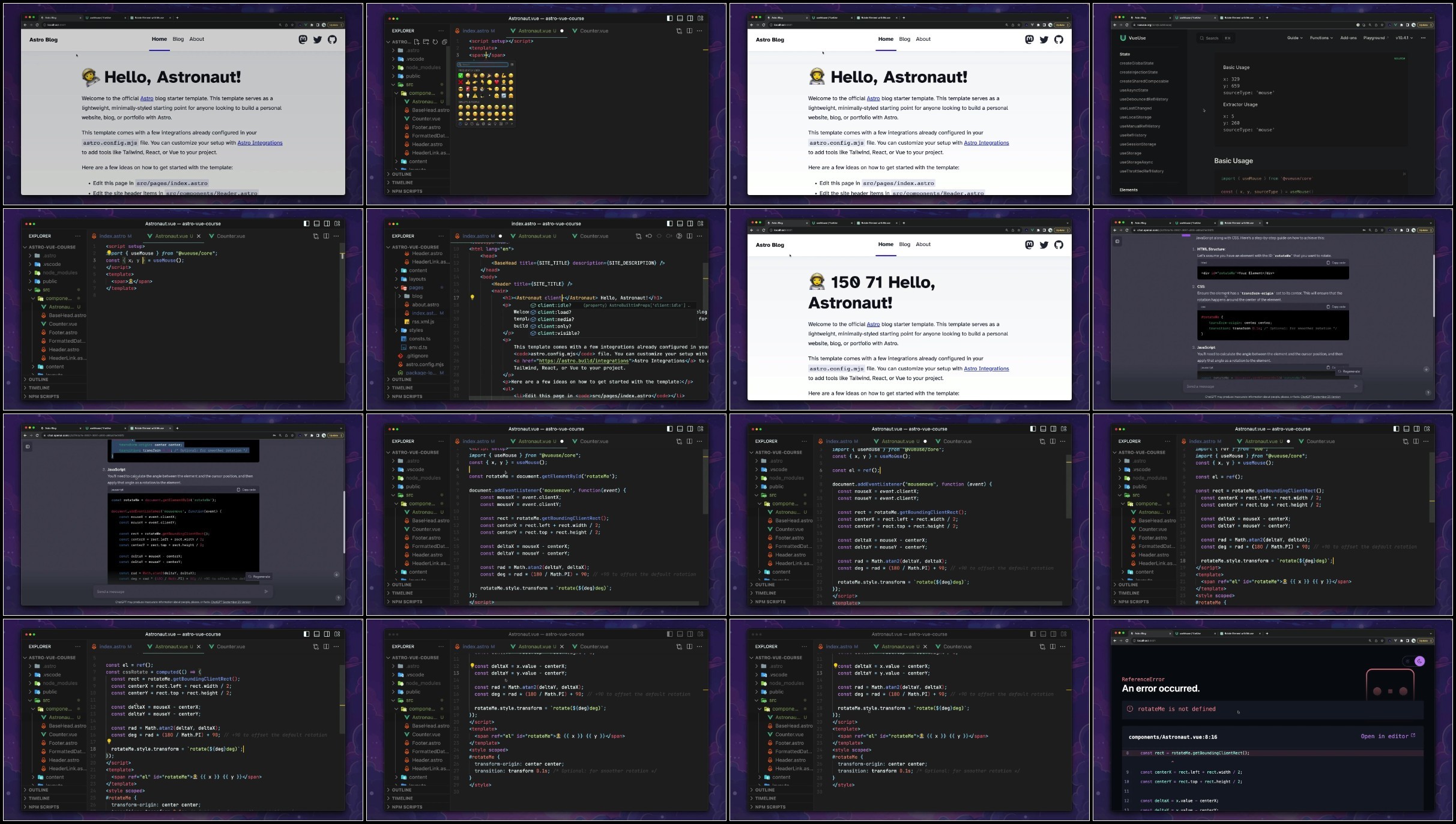
Task: Toggle Panel in index.astro window title bar
Action: (680, 223)
